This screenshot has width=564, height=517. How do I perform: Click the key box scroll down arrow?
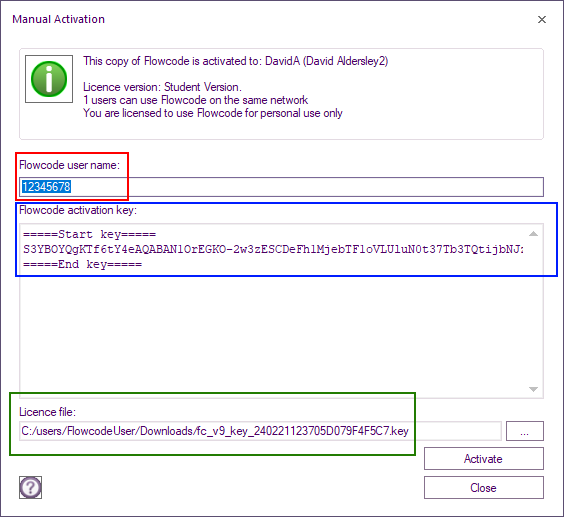coord(533,389)
